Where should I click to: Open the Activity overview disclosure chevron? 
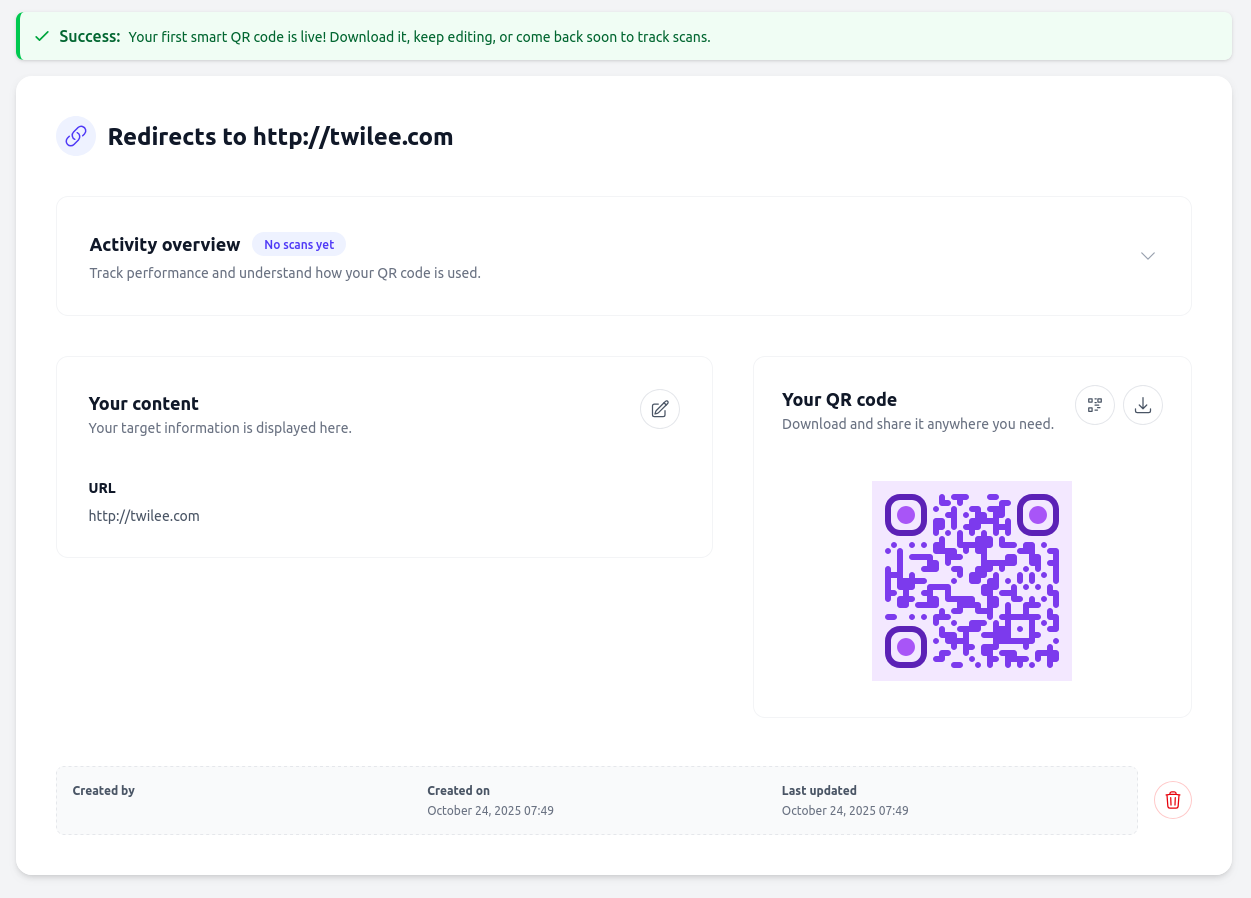[1147, 256]
